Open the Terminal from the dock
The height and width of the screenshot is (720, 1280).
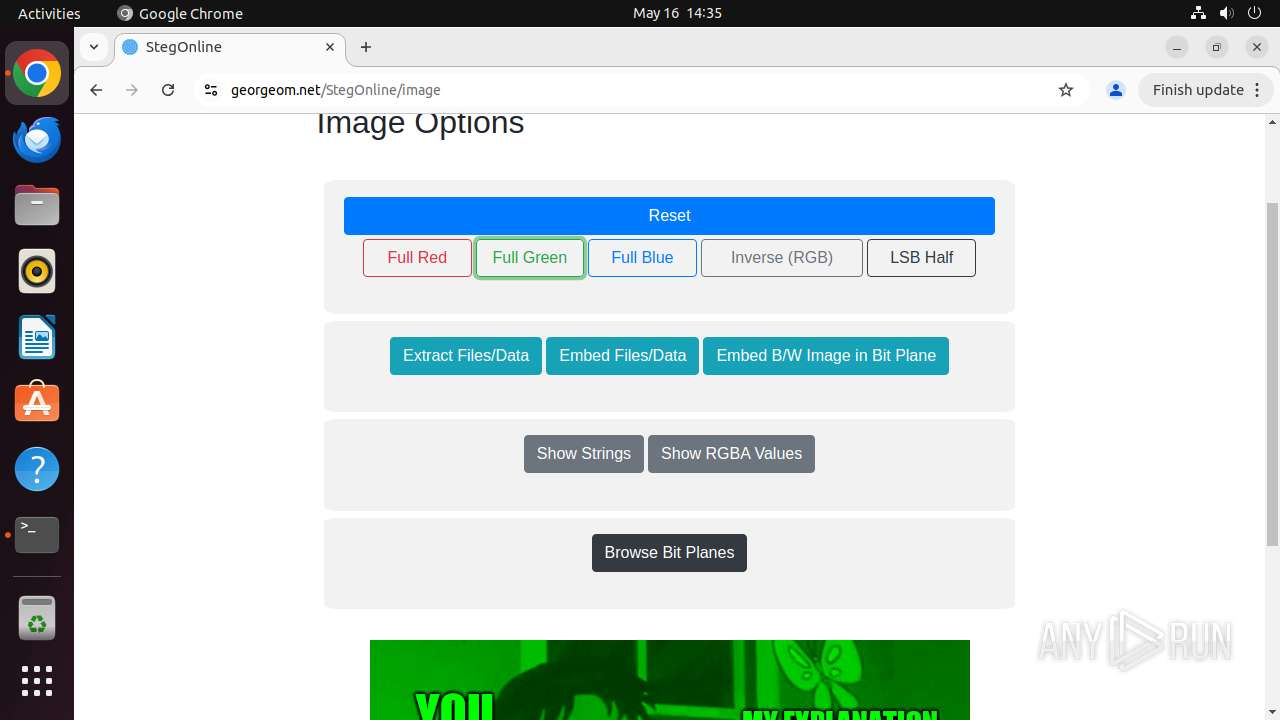tap(37, 535)
